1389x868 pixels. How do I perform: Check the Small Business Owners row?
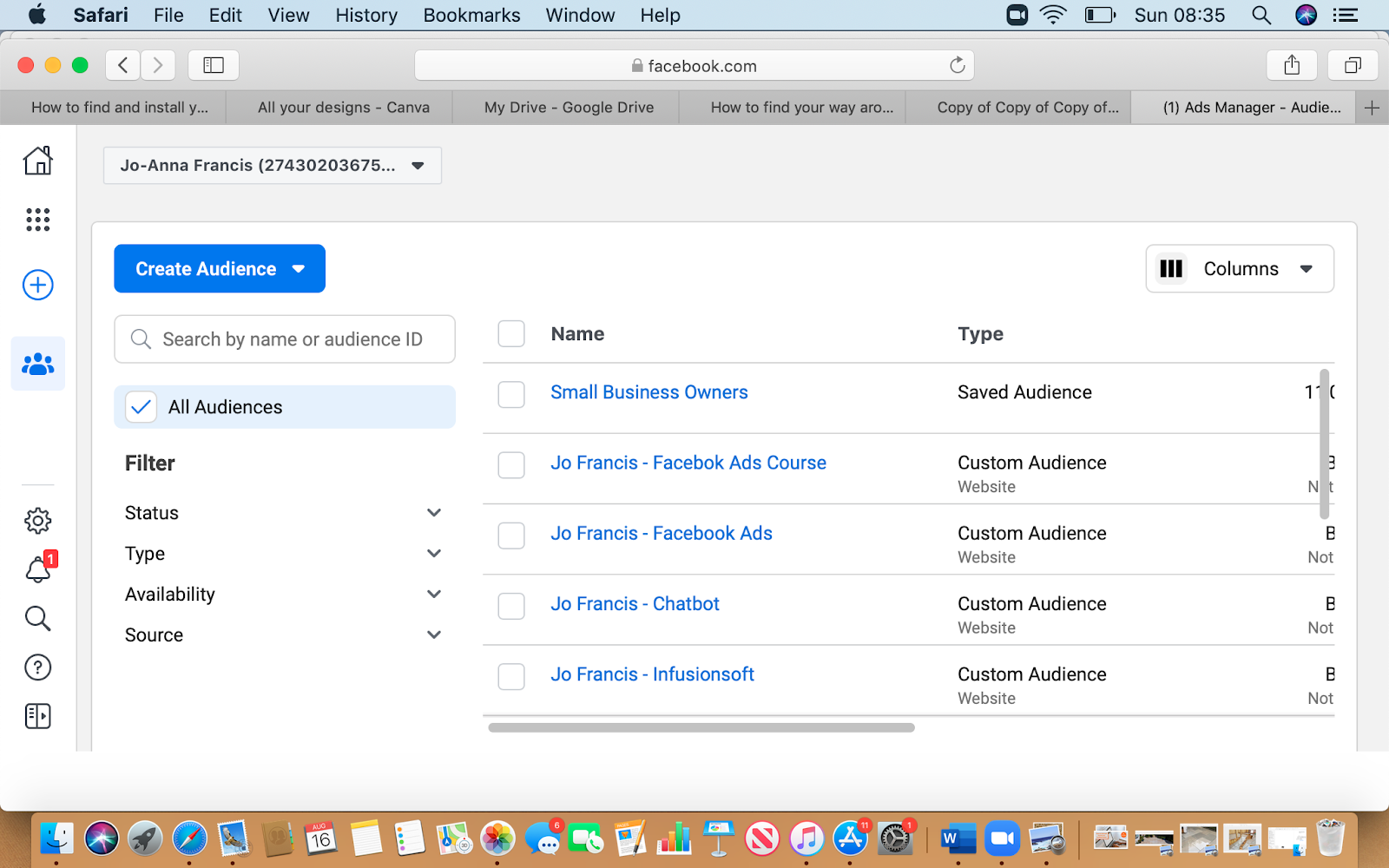click(511, 394)
